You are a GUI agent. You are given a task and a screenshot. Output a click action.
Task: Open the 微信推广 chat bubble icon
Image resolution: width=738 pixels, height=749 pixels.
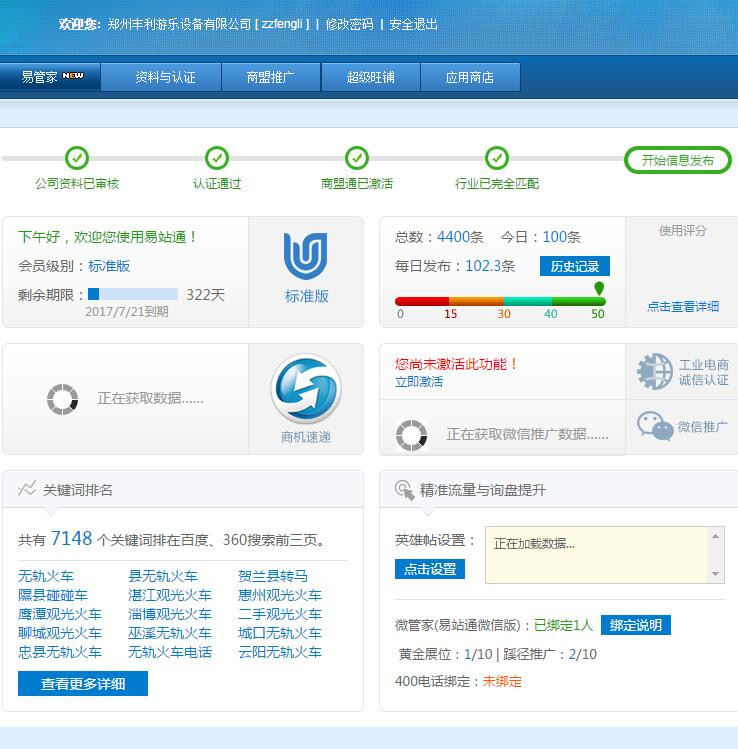point(655,426)
